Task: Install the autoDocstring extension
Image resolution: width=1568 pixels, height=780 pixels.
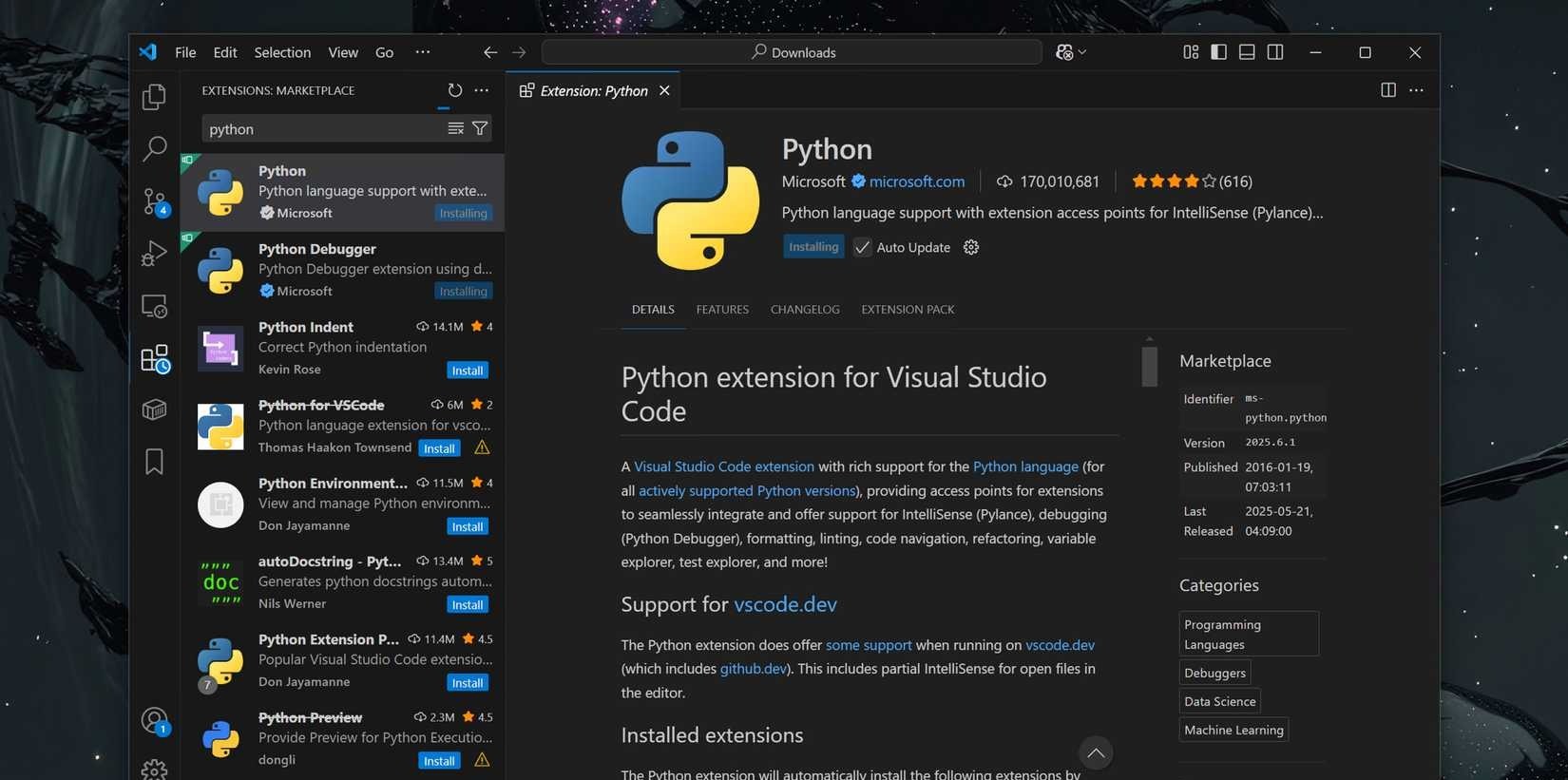Action: [468, 604]
